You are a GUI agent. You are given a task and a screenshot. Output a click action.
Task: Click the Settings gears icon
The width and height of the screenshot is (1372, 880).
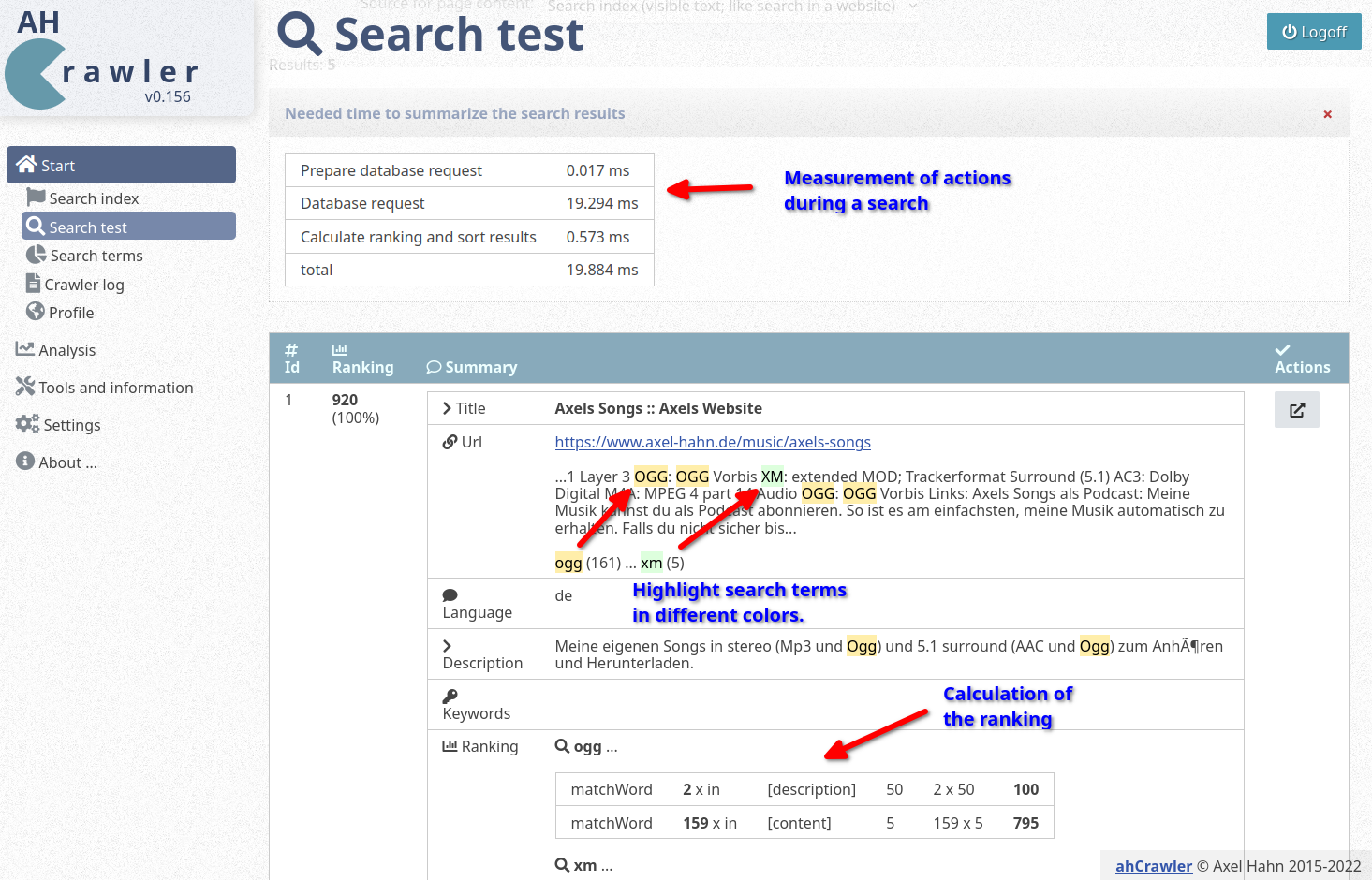(x=27, y=424)
